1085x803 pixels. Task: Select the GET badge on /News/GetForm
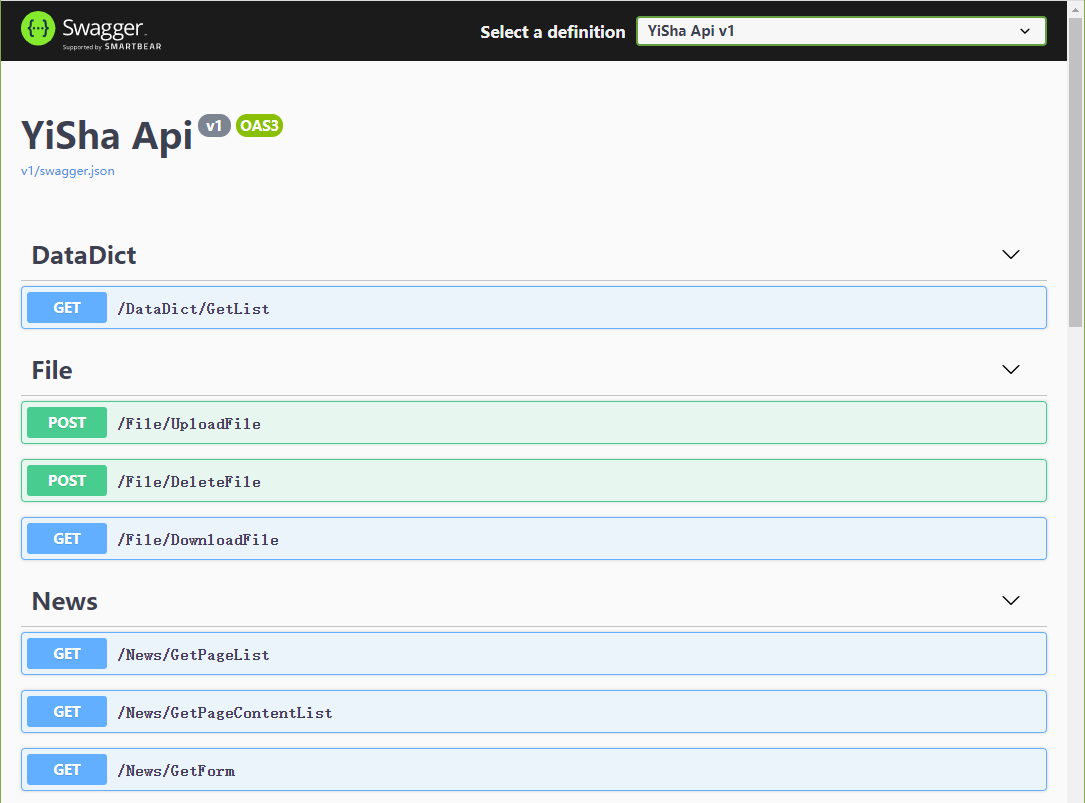click(x=66, y=769)
